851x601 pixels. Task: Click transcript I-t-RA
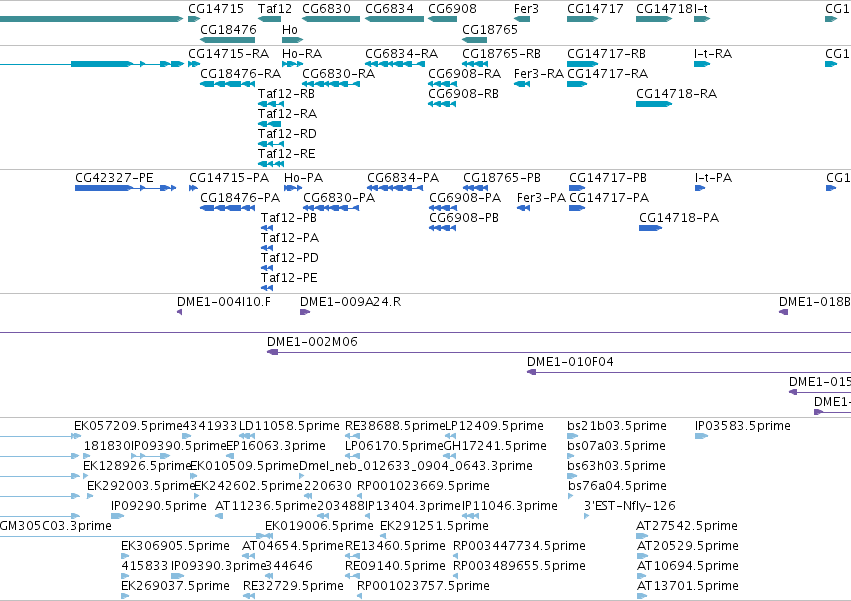pos(713,54)
